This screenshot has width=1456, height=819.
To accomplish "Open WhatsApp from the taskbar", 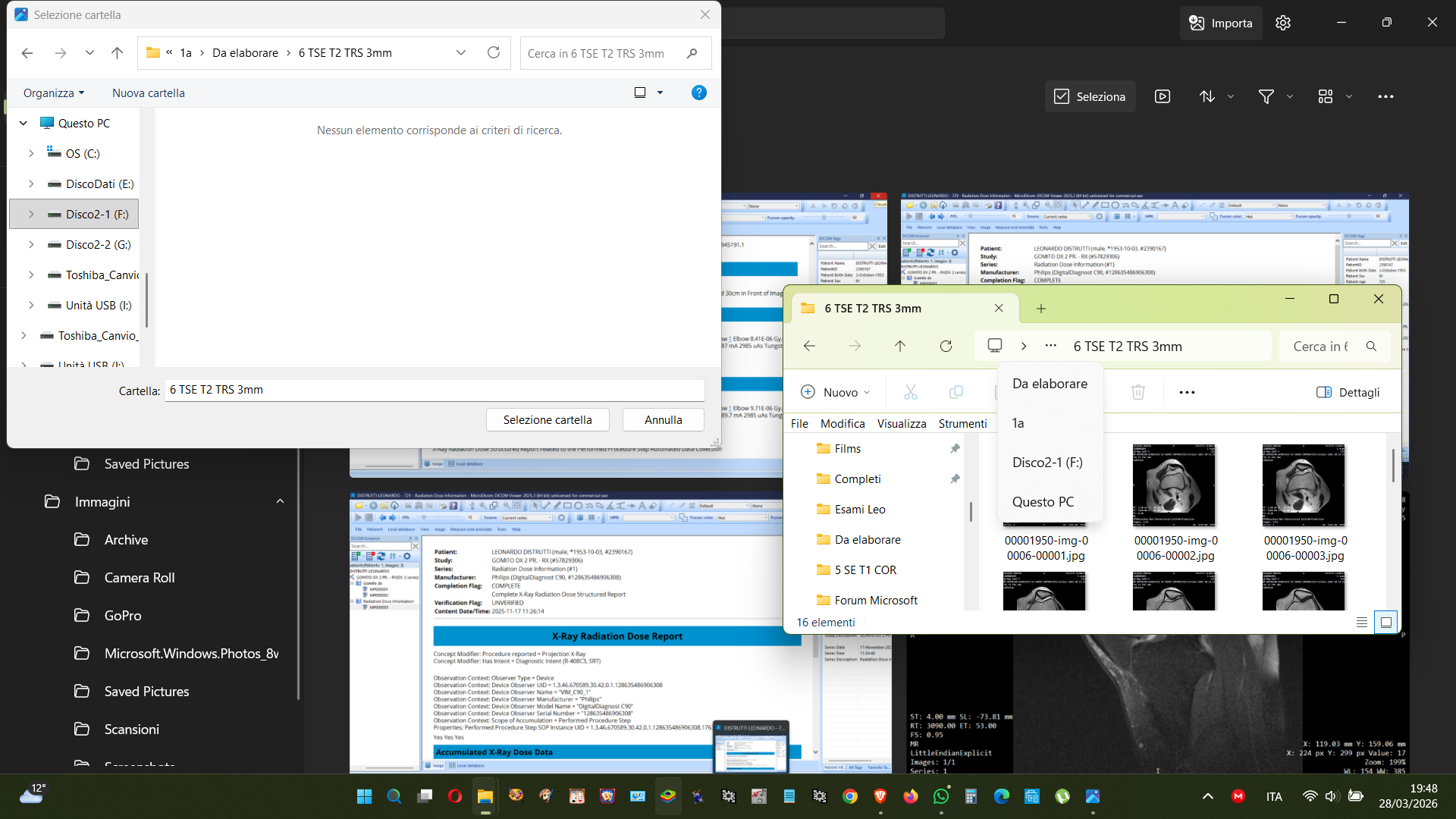I will pyautogui.click(x=941, y=796).
